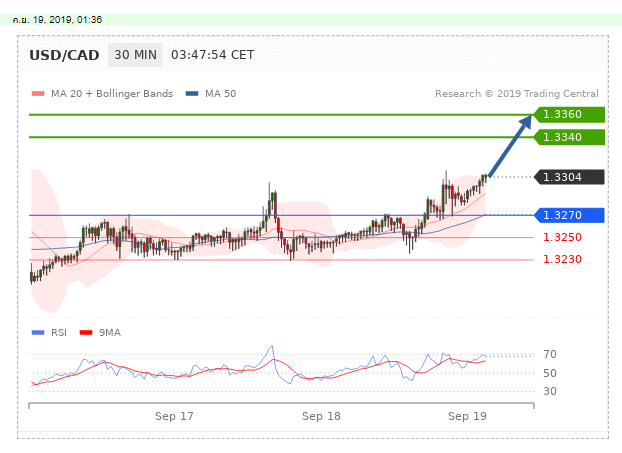Click the RSI 70 level label
This screenshot has height=453, width=622.
coord(550,354)
